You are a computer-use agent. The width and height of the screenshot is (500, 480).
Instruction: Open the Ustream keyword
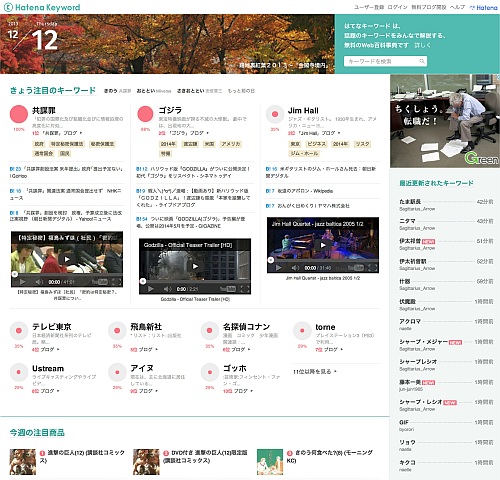pyautogui.click(x=48, y=368)
